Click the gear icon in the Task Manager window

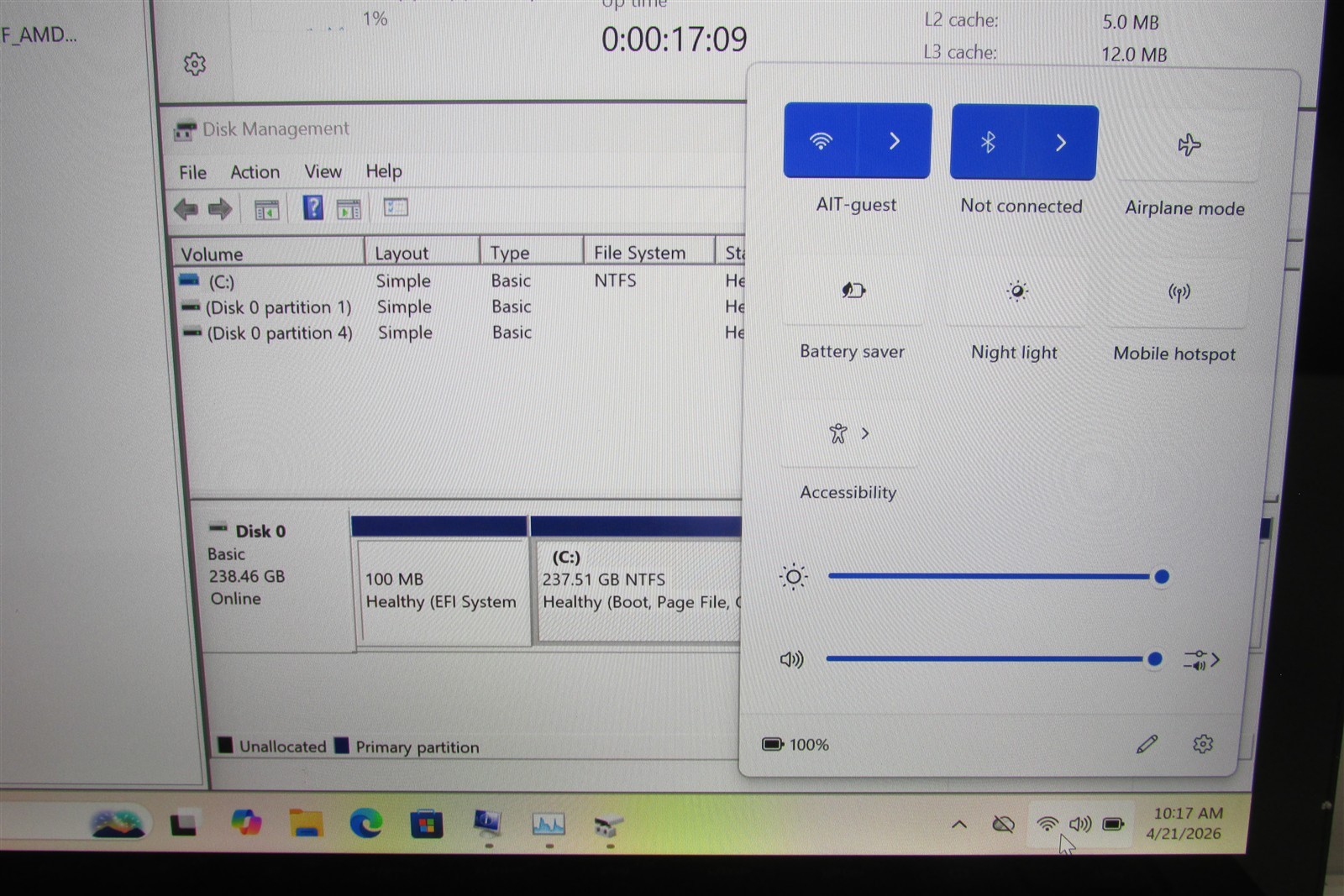coord(195,64)
